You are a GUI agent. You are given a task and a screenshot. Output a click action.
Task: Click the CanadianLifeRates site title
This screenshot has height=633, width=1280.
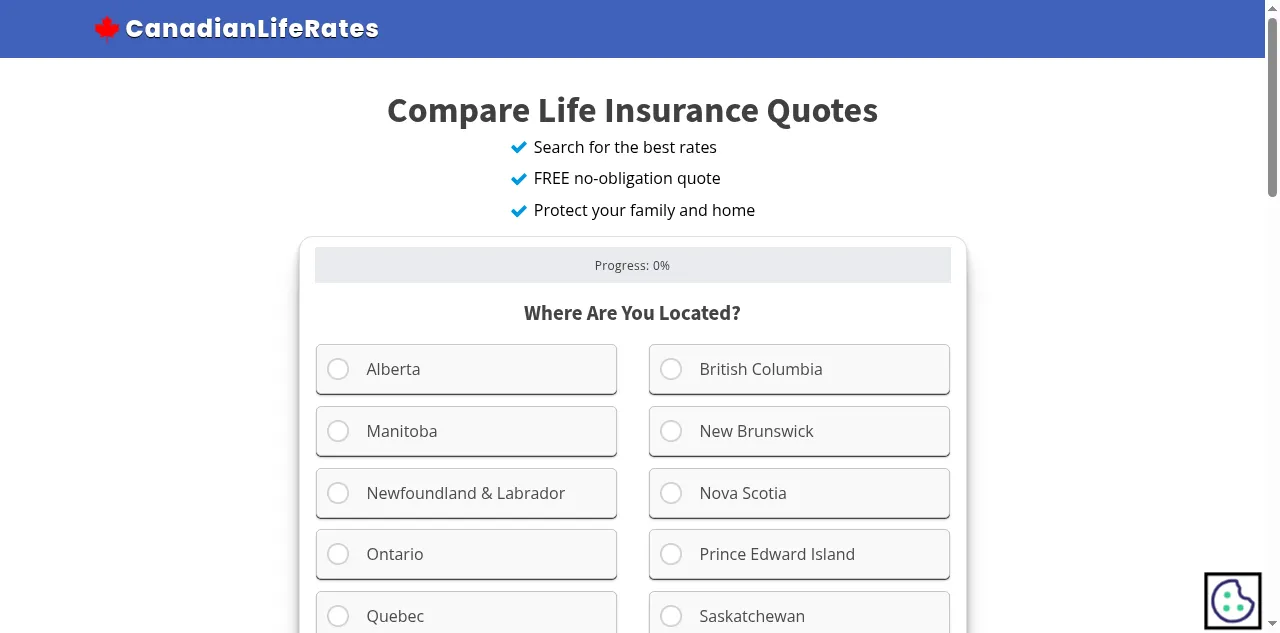tap(252, 29)
